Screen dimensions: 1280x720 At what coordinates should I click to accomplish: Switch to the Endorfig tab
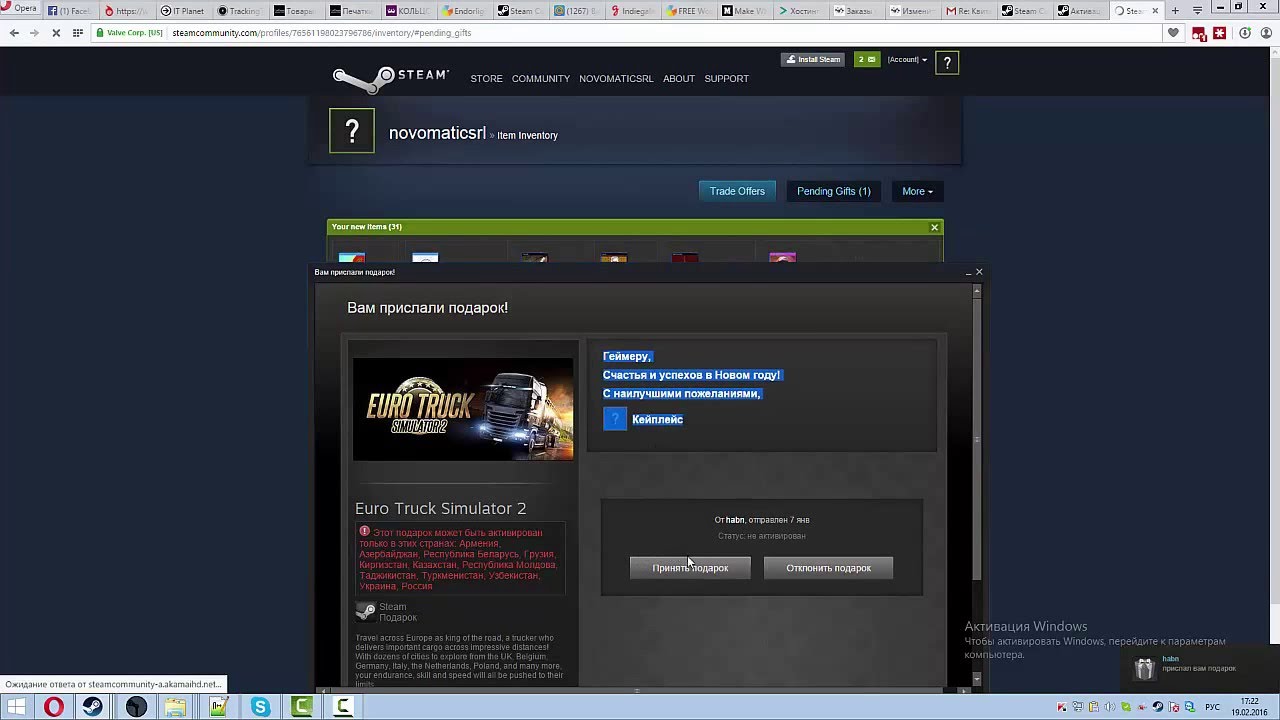click(465, 11)
